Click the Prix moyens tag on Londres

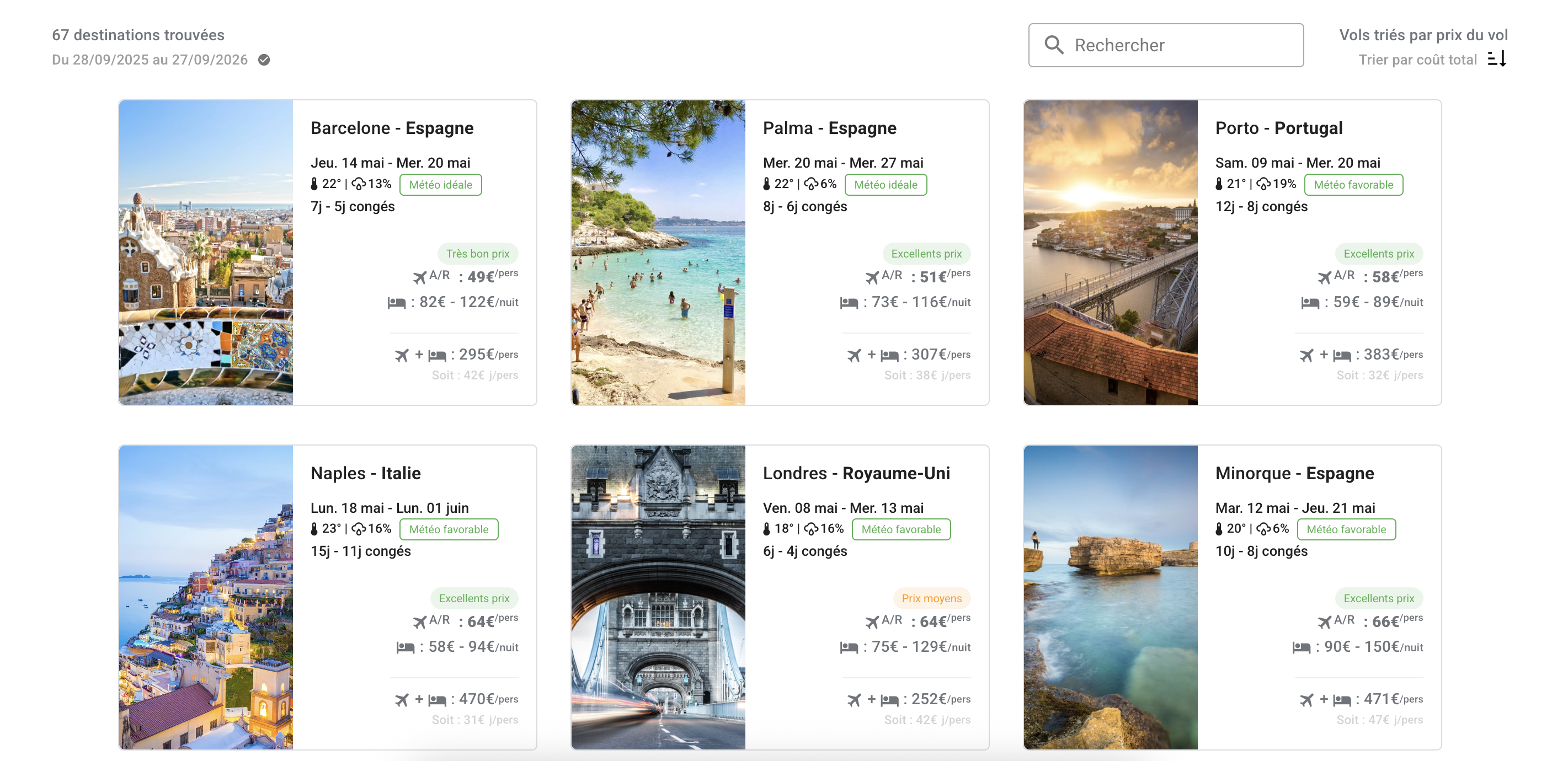pos(931,598)
